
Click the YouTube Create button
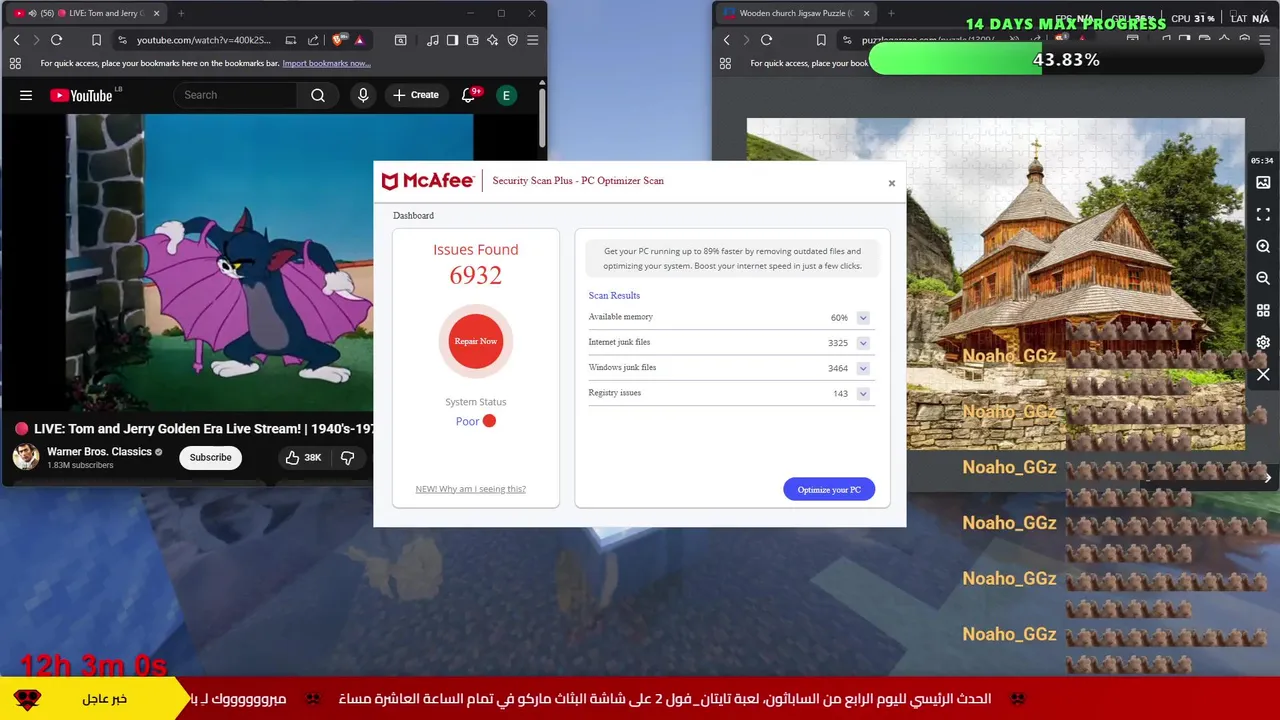click(416, 95)
